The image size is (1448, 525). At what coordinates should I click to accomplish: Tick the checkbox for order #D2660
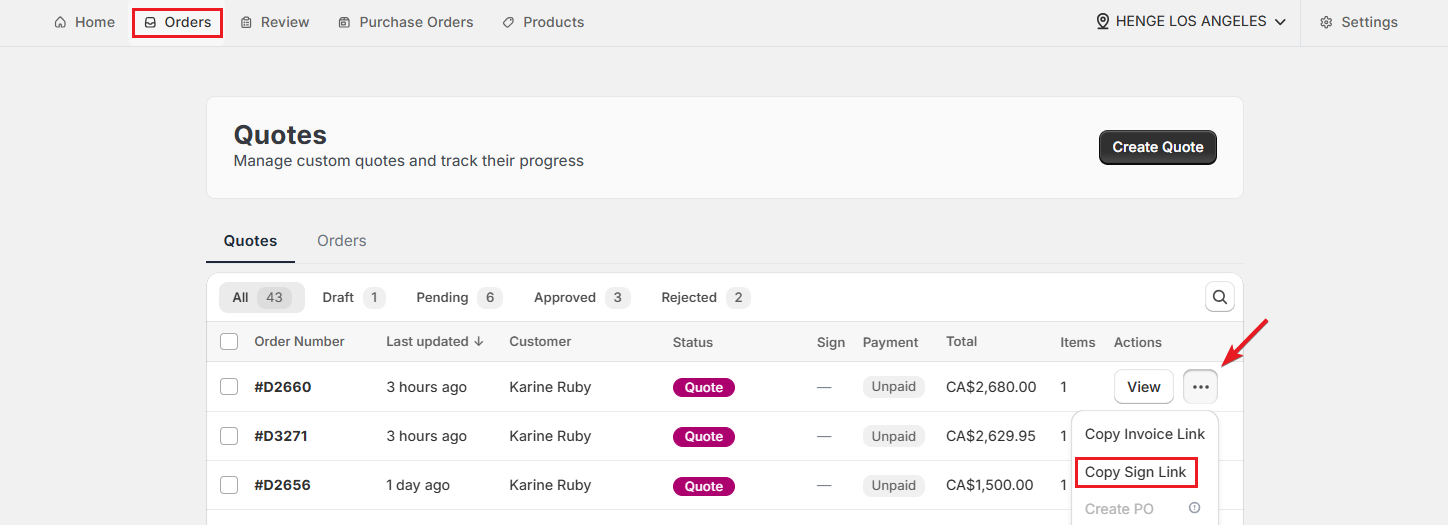229,387
